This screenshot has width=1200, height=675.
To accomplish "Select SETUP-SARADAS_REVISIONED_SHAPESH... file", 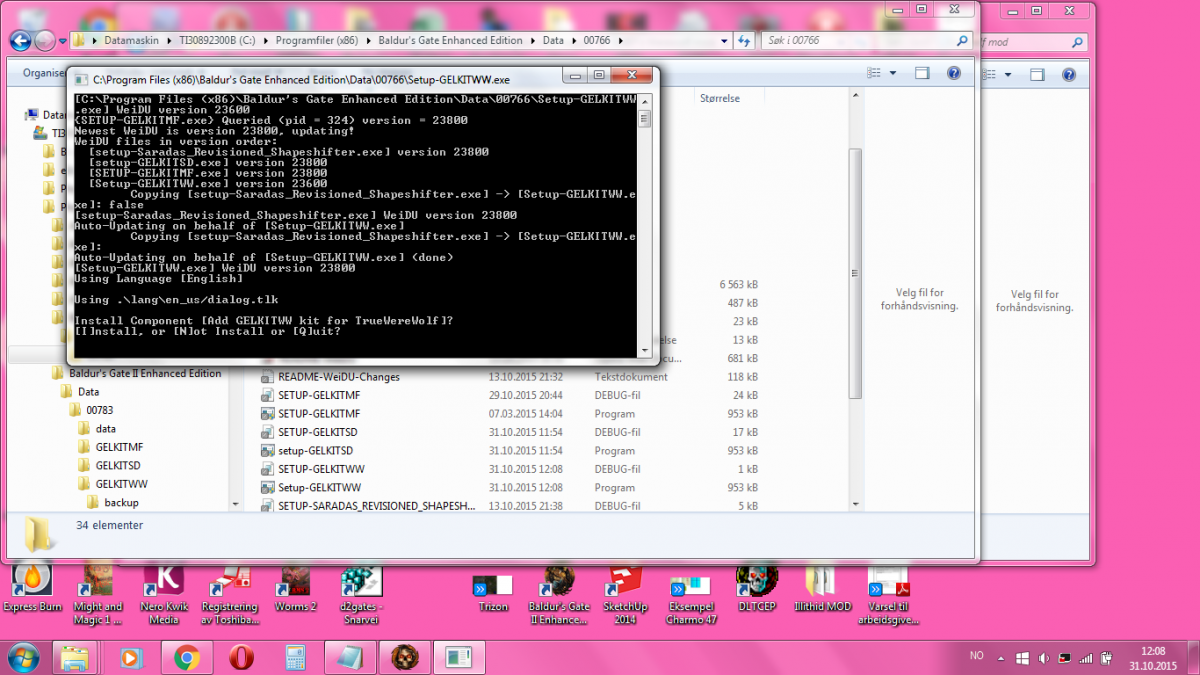I will point(376,506).
